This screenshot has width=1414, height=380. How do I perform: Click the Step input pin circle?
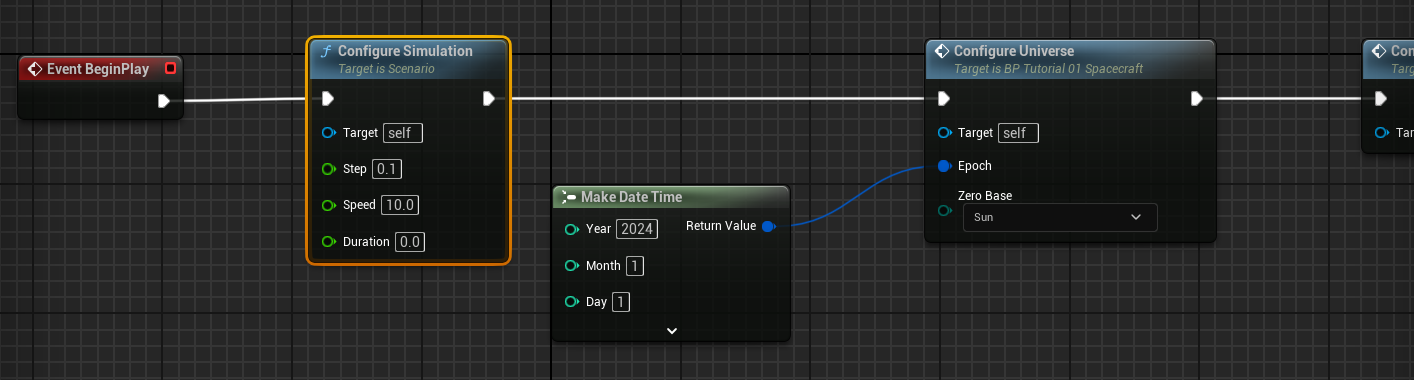point(328,169)
